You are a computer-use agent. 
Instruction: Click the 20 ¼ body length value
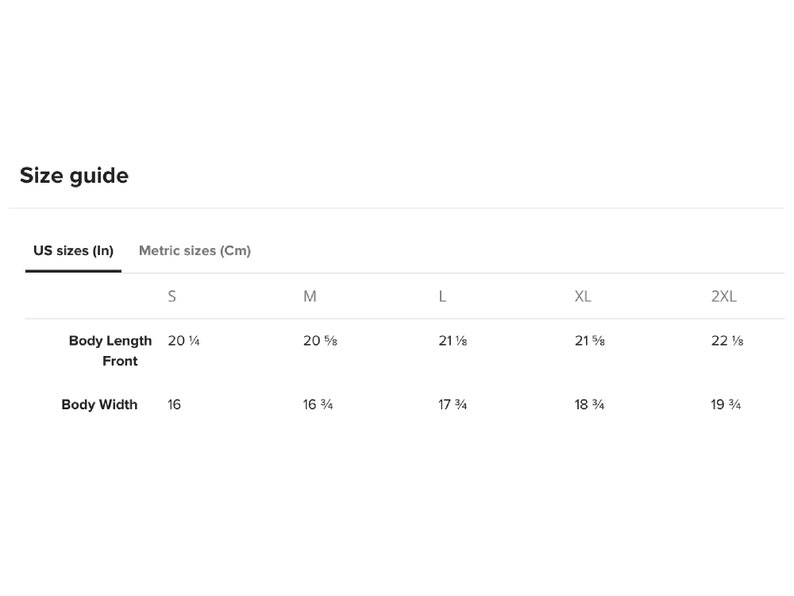click(184, 341)
